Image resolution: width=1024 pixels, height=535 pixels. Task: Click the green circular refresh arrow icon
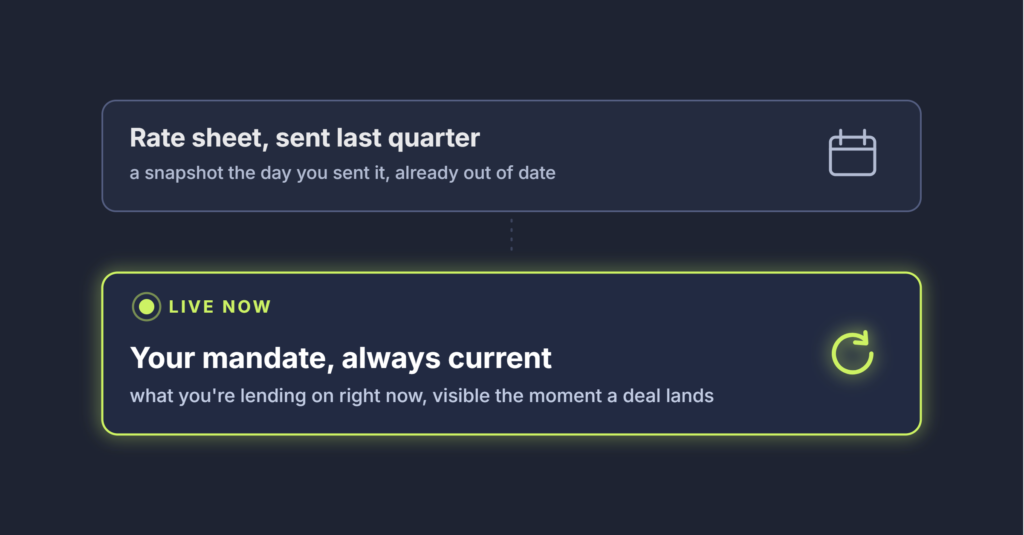[x=852, y=352]
